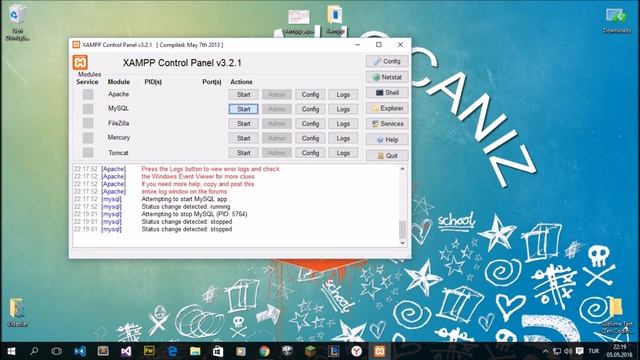Screen dimensions: 640x360
Task: Open Minecraft block icon in taskbar
Action: coord(310,351)
